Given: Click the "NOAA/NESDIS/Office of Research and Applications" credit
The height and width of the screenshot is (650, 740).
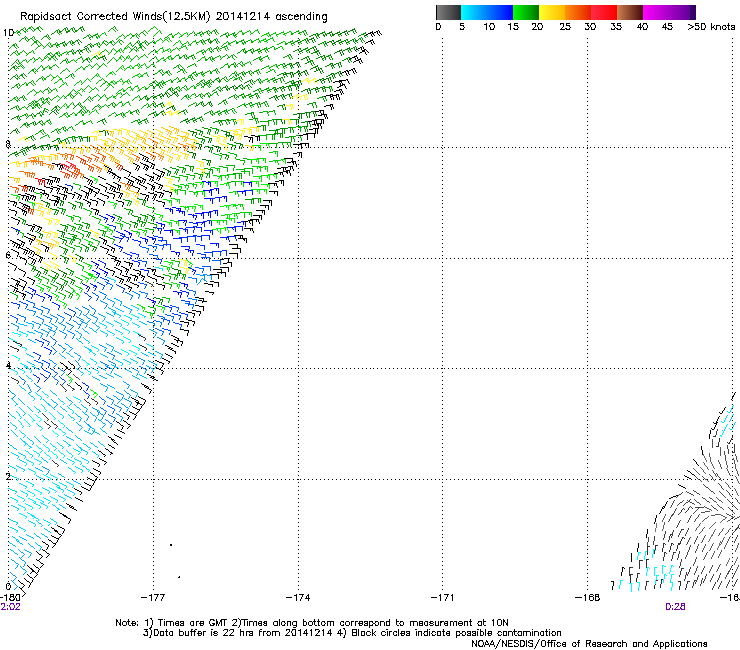Looking at the screenshot, I should pyautogui.click(x=589, y=644).
